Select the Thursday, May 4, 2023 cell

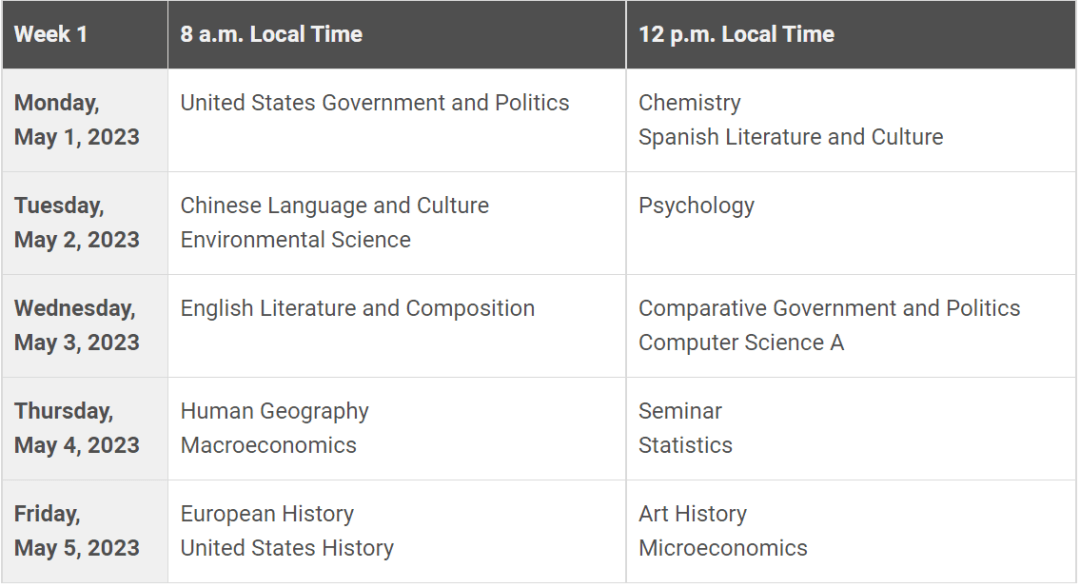(x=77, y=428)
